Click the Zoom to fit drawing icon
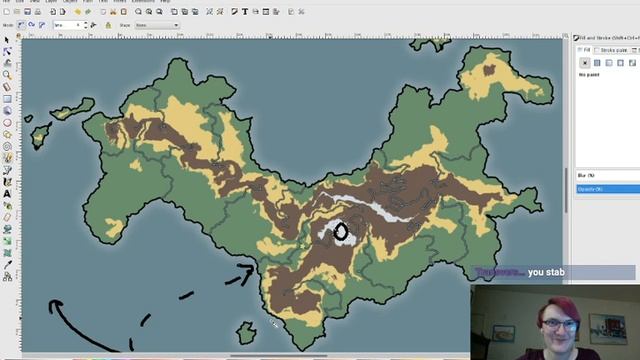Viewport: 640px width, 360px height. [149, 12]
